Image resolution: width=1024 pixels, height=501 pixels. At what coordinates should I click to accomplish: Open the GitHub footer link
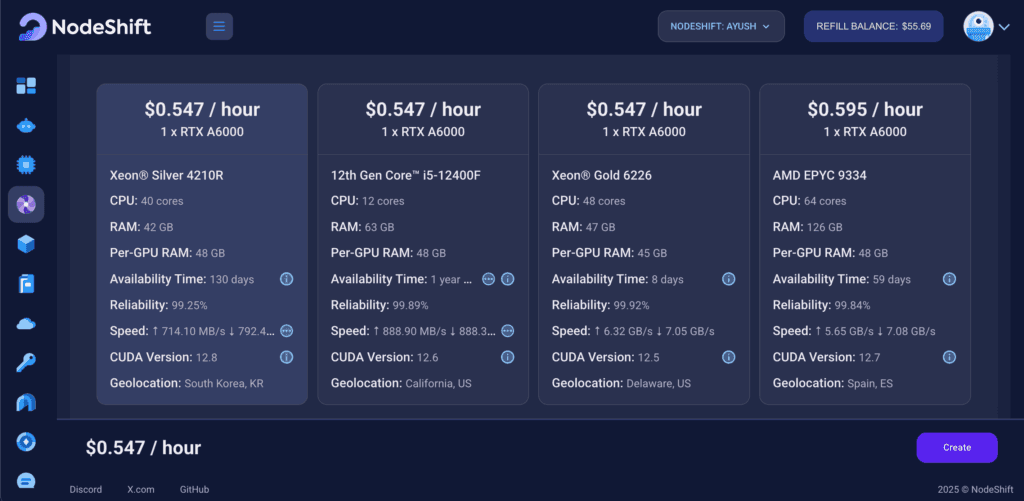point(194,489)
